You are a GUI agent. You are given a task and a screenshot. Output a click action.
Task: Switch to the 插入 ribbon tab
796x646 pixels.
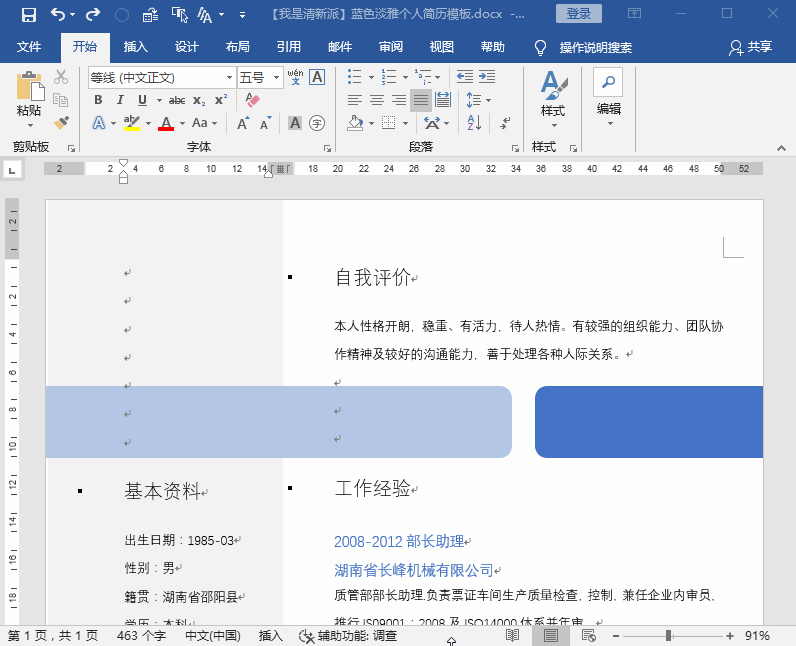136,47
